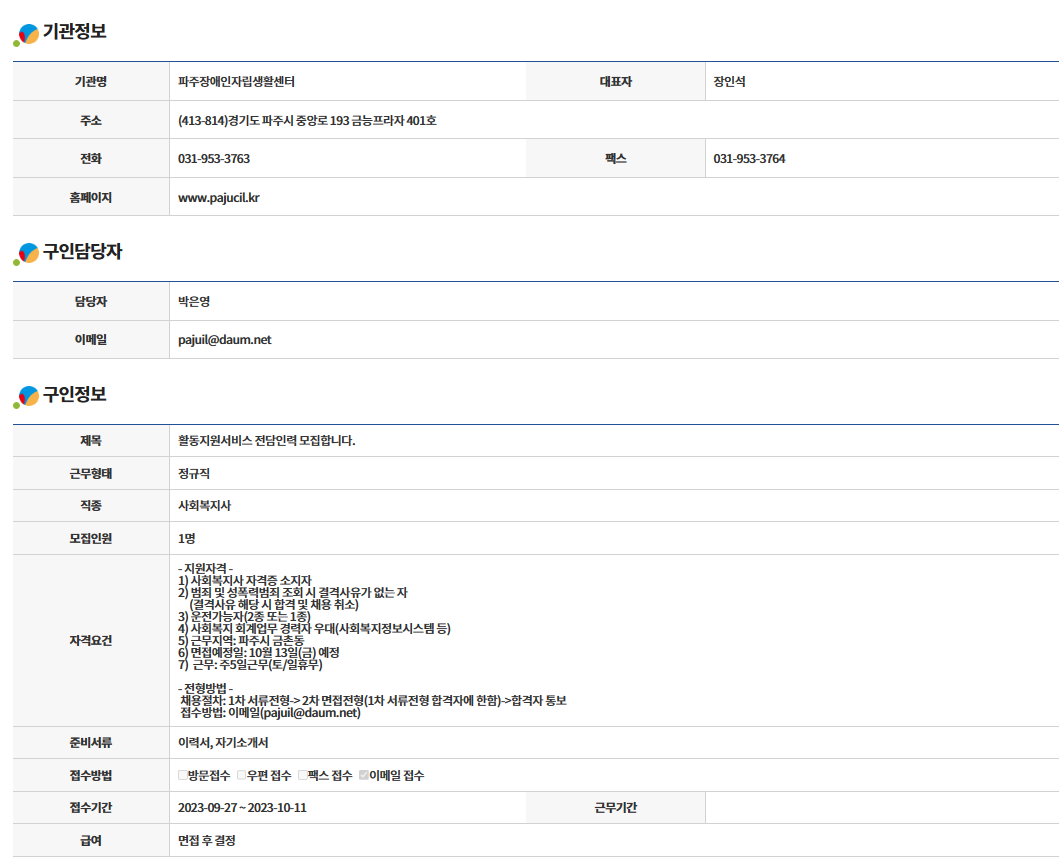Click the empty 근무기간 value cell
Screen dimensions: 1059x861
880,808
